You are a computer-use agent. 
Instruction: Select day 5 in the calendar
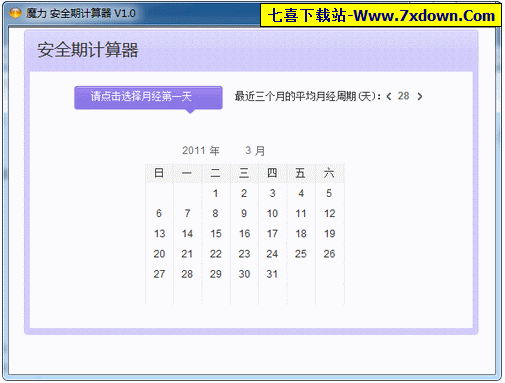(329, 193)
